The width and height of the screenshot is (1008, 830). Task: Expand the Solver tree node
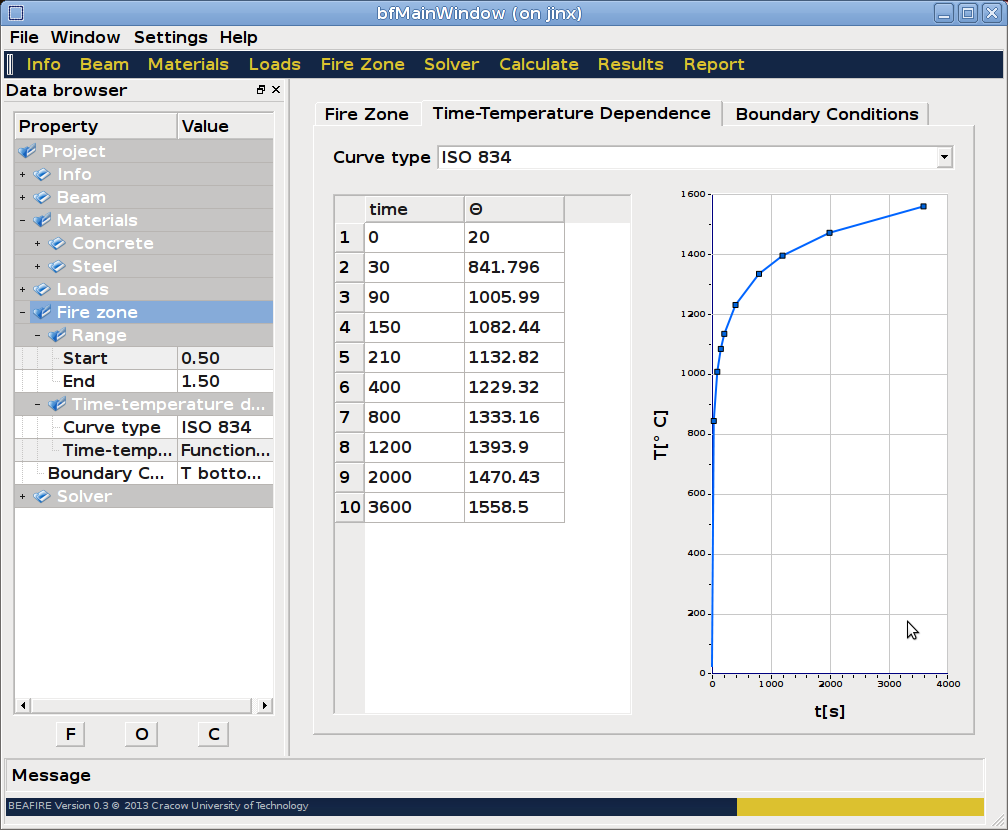(x=22, y=496)
